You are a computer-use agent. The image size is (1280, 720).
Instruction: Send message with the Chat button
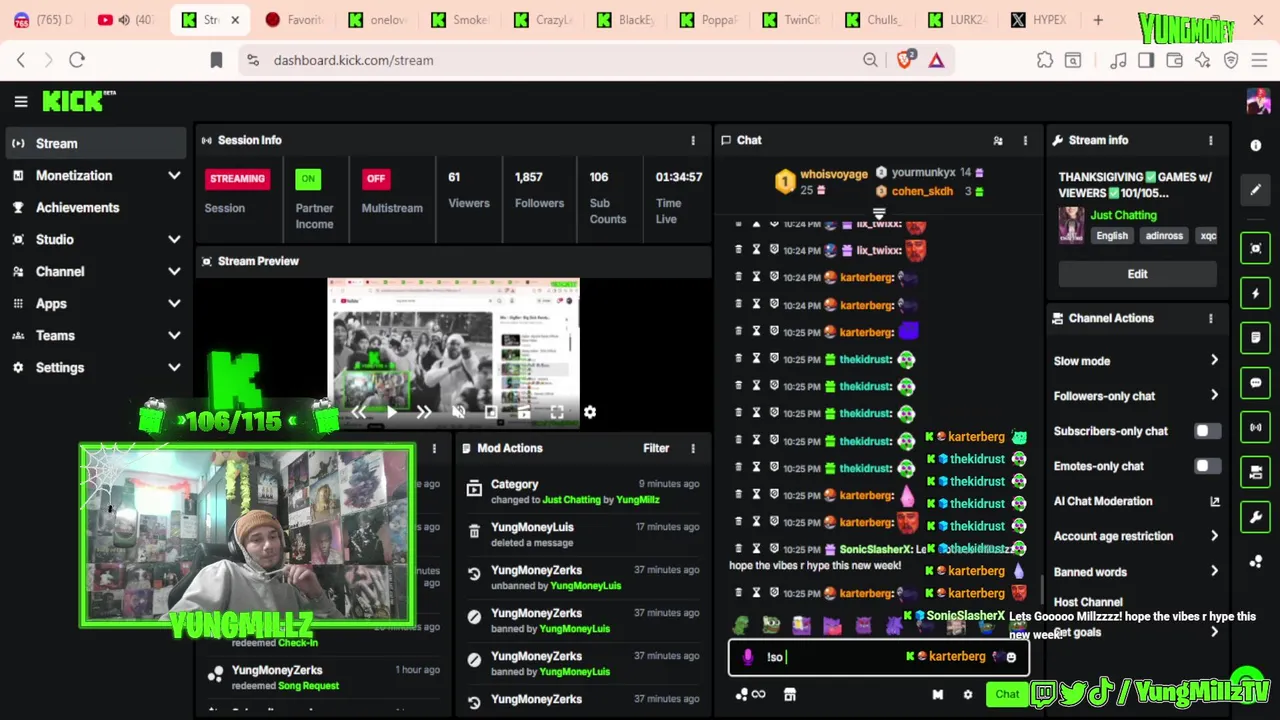1007,695
